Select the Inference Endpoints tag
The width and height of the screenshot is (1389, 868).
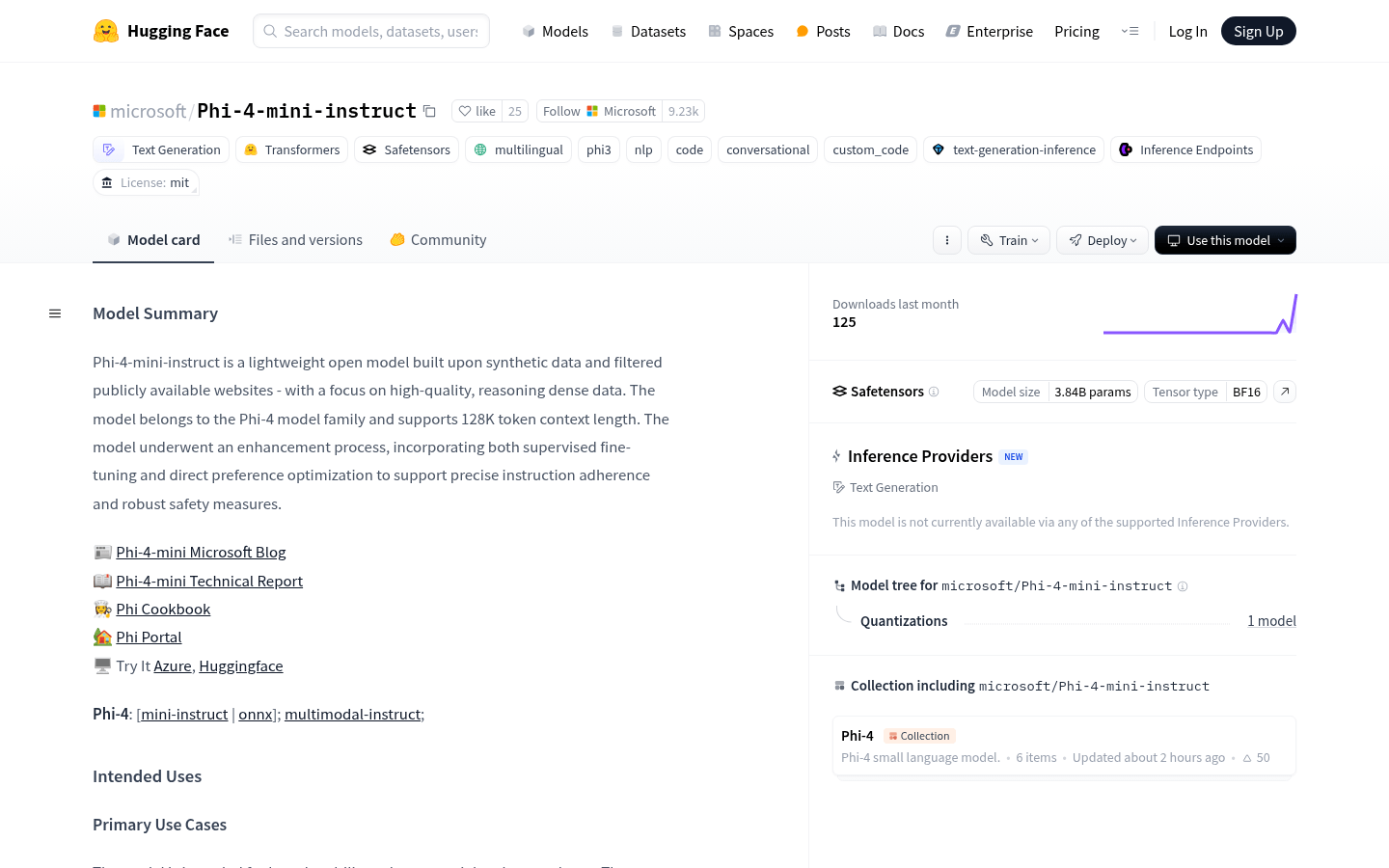tap(1185, 149)
